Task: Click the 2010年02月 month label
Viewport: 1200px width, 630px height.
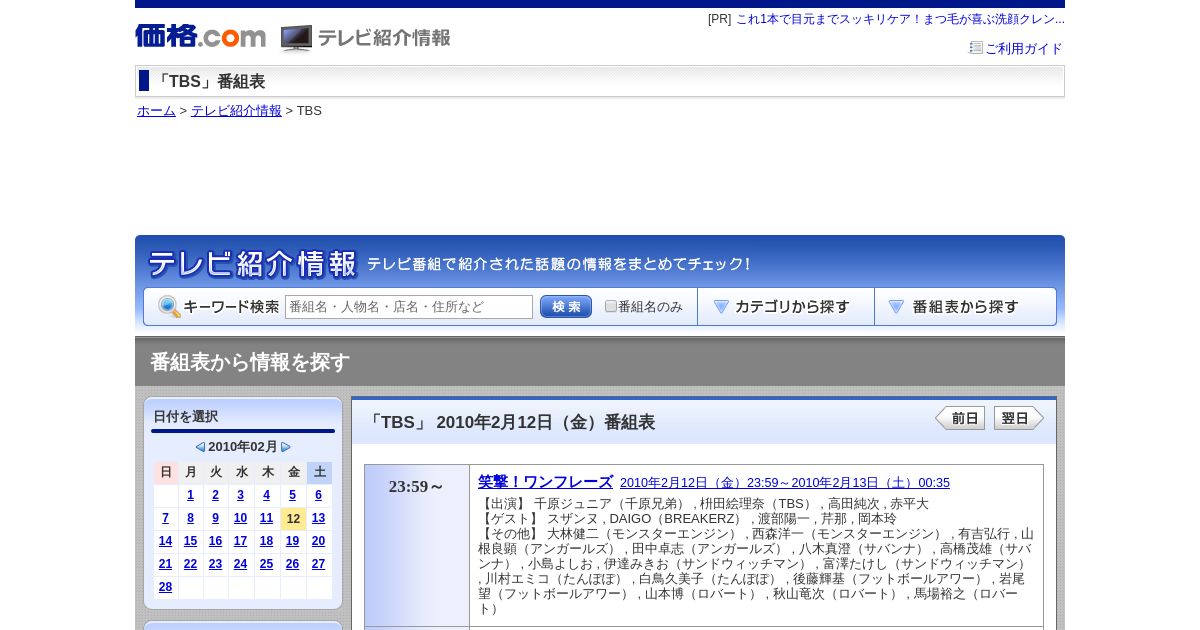Action: point(243,447)
